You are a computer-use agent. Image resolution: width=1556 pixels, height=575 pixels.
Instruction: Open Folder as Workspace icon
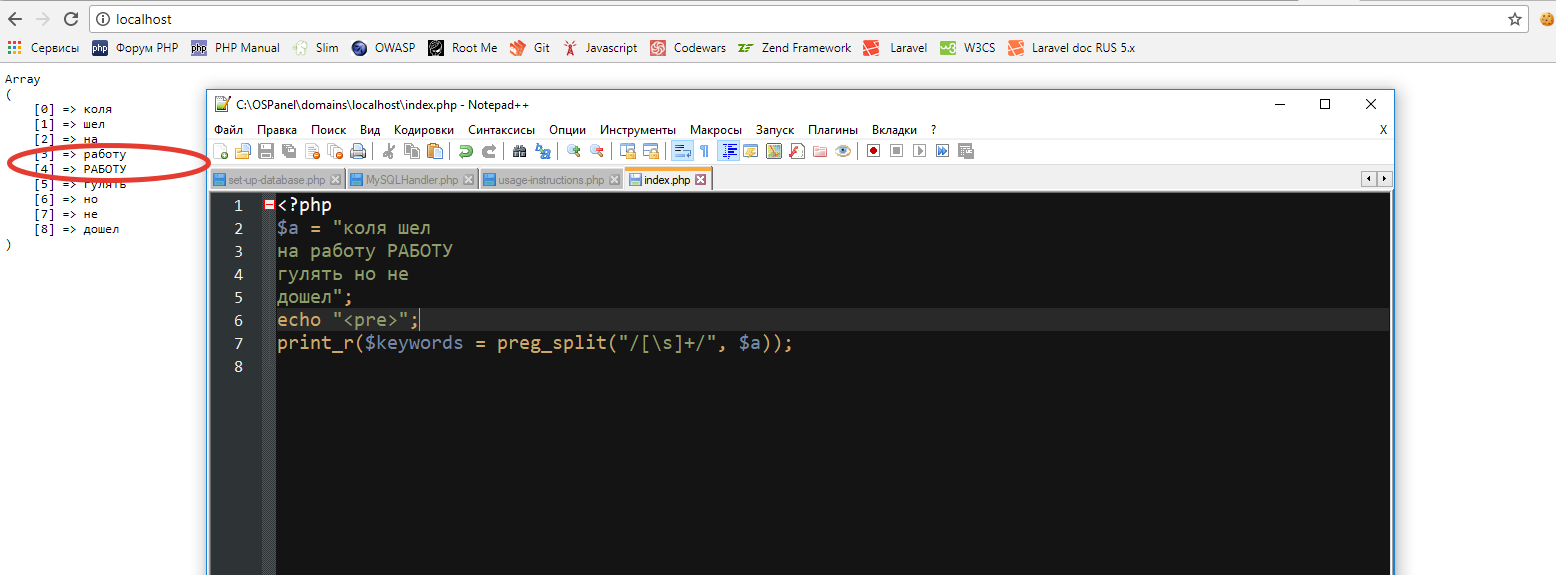[x=820, y=151]
